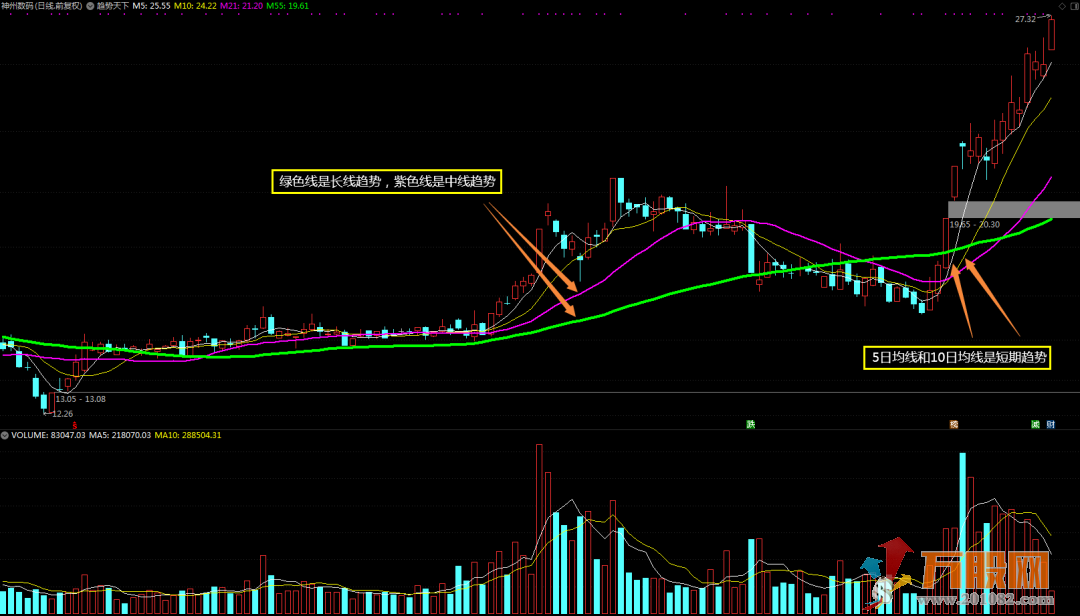Select the volume MA5: 218070.03 label

(x=120, y=435)
